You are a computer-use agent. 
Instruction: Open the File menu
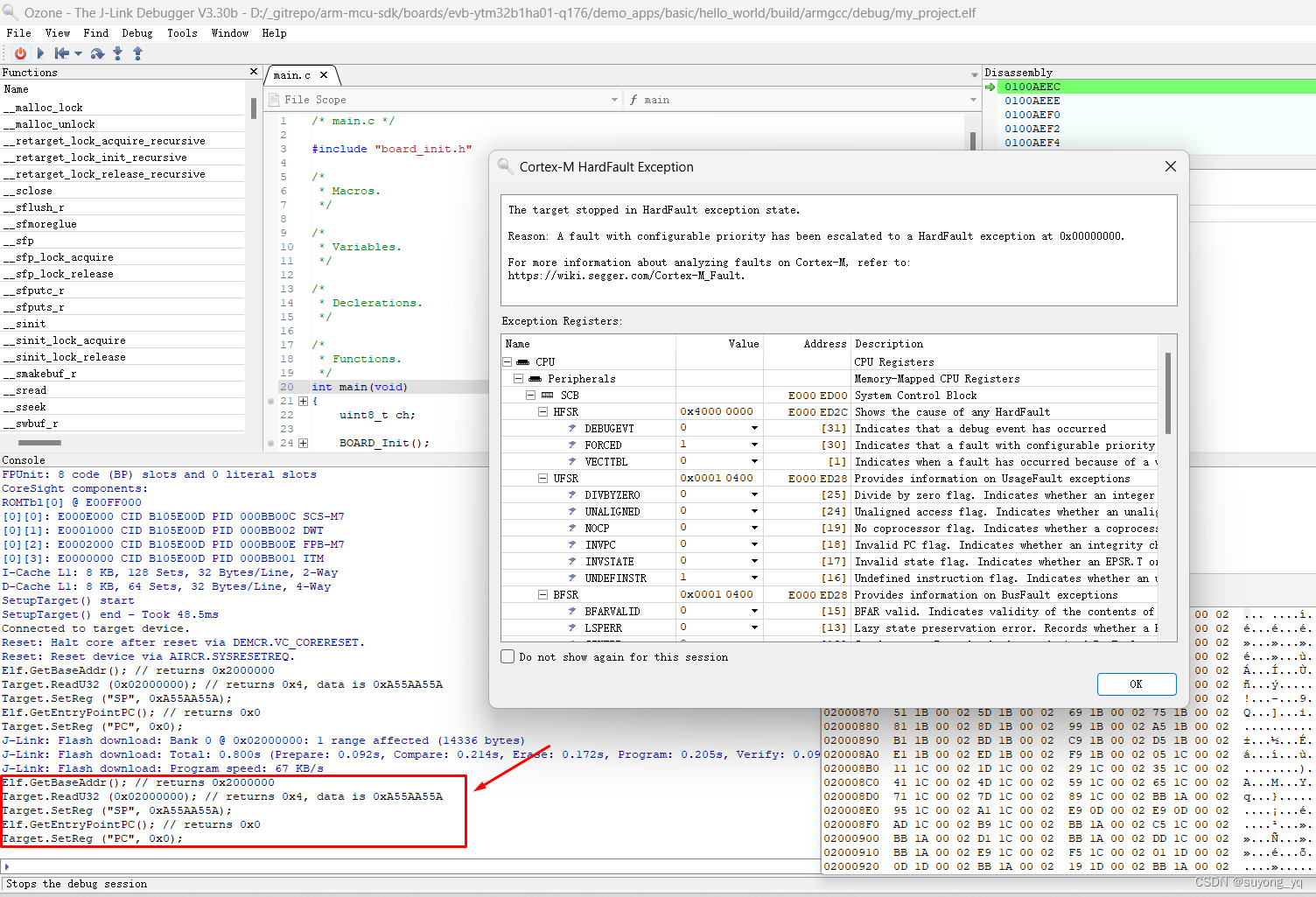[18, 33]
